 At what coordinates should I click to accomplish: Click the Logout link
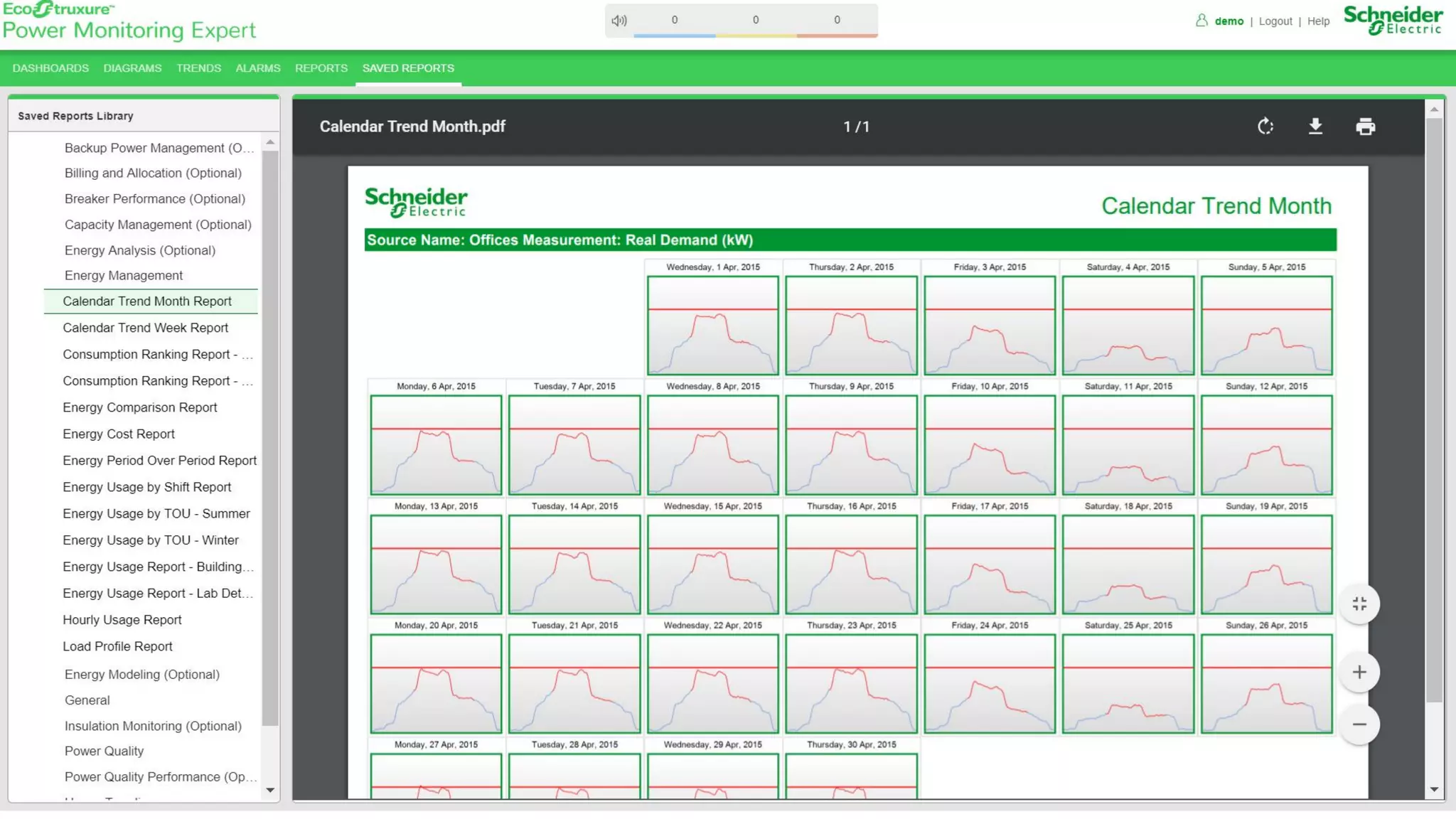pos(1275,21)
